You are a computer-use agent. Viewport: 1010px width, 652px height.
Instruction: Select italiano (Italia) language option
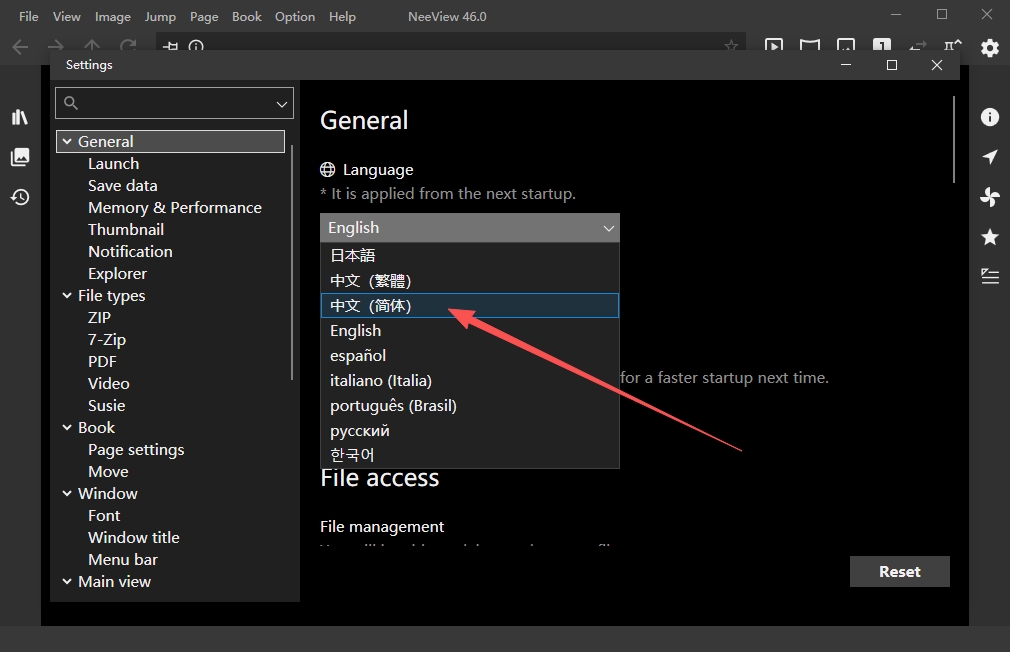point(470,381)
